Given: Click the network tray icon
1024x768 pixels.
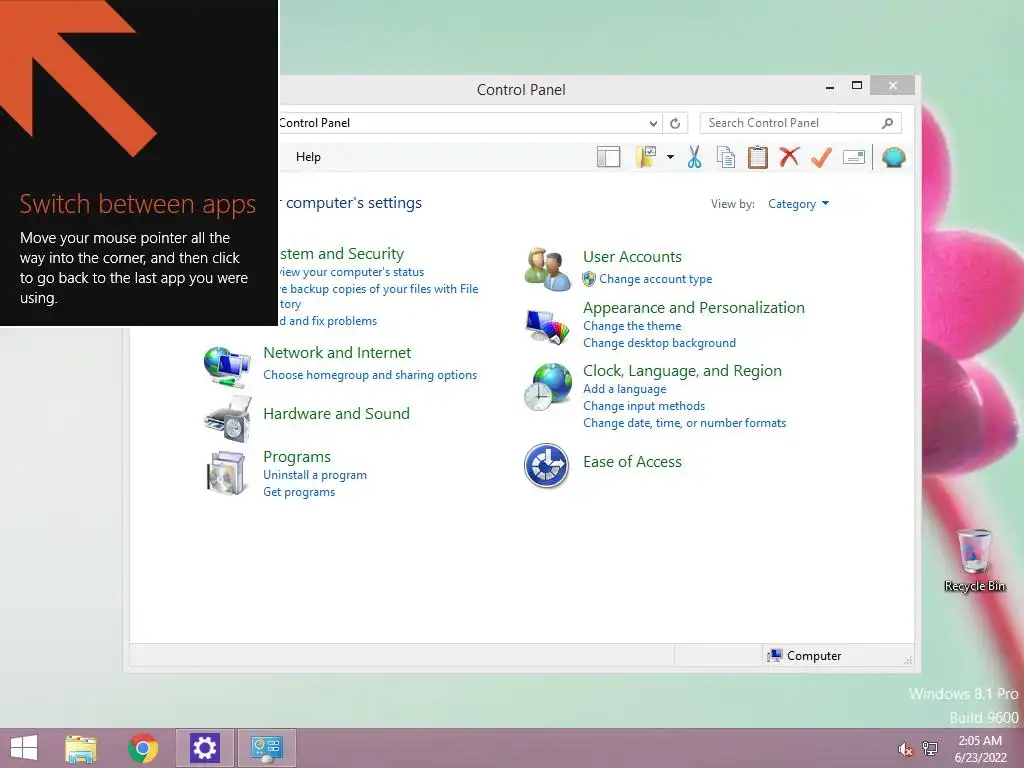Looking at the screenshot, I should 930,748.
